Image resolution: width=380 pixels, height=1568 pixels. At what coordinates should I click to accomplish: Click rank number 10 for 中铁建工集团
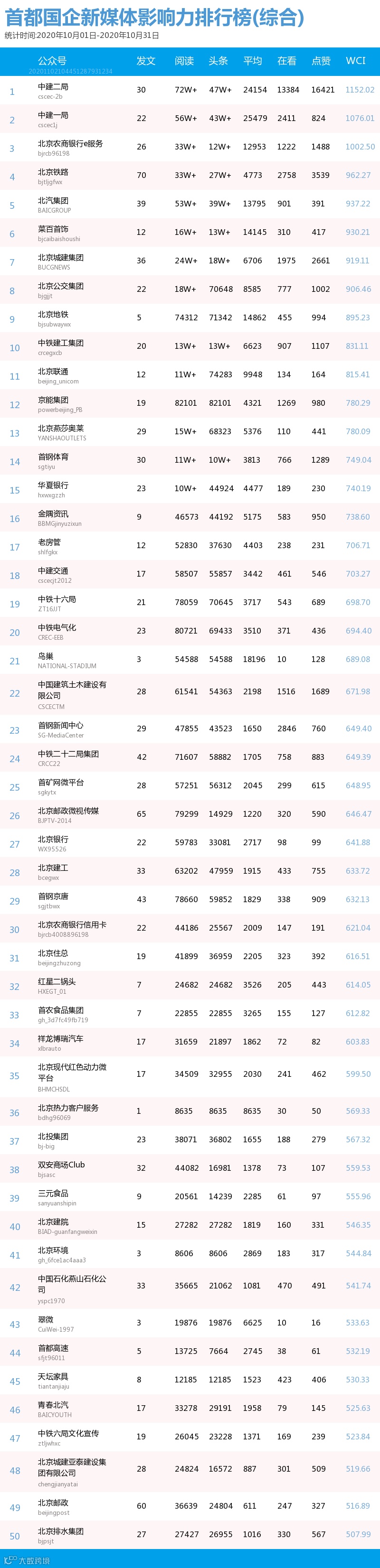pyautogui.click(x=15, y=348)
